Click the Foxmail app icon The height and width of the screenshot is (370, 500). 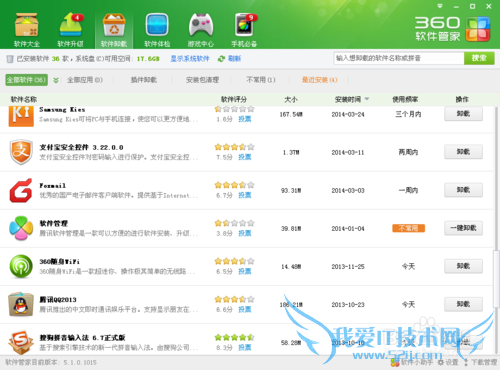pyautogui.click(x=21, y=190)
